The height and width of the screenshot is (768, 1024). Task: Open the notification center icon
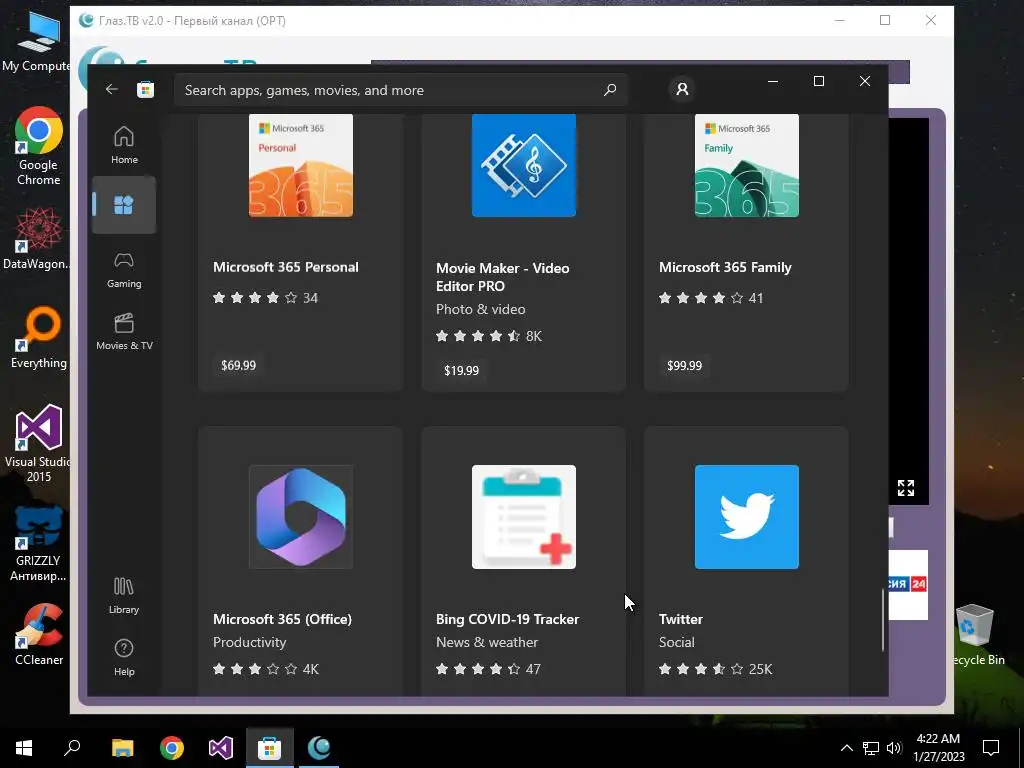(x=991, y=748)
